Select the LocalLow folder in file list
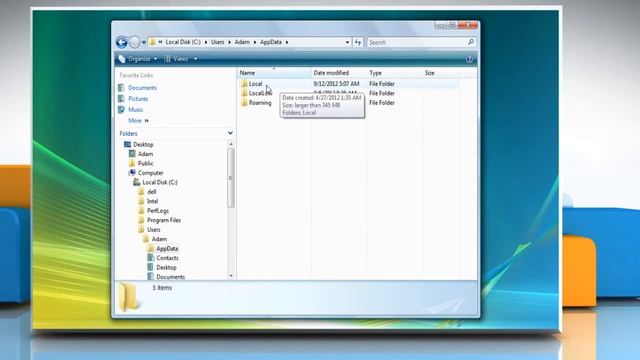The width and height of the screenshot is (640, 360). click(x=260, y=93)
